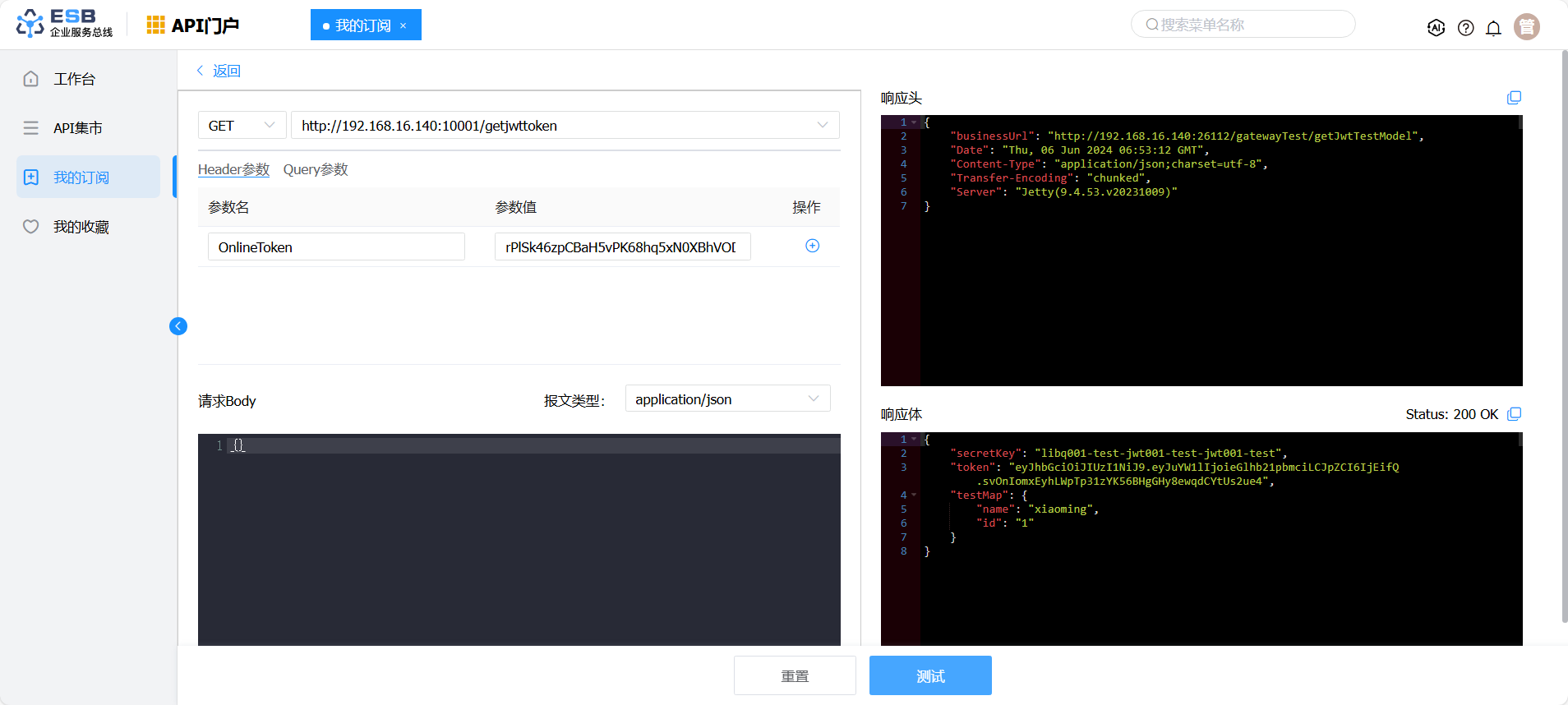Fold the testMap object at line 4

click(914, 495)
